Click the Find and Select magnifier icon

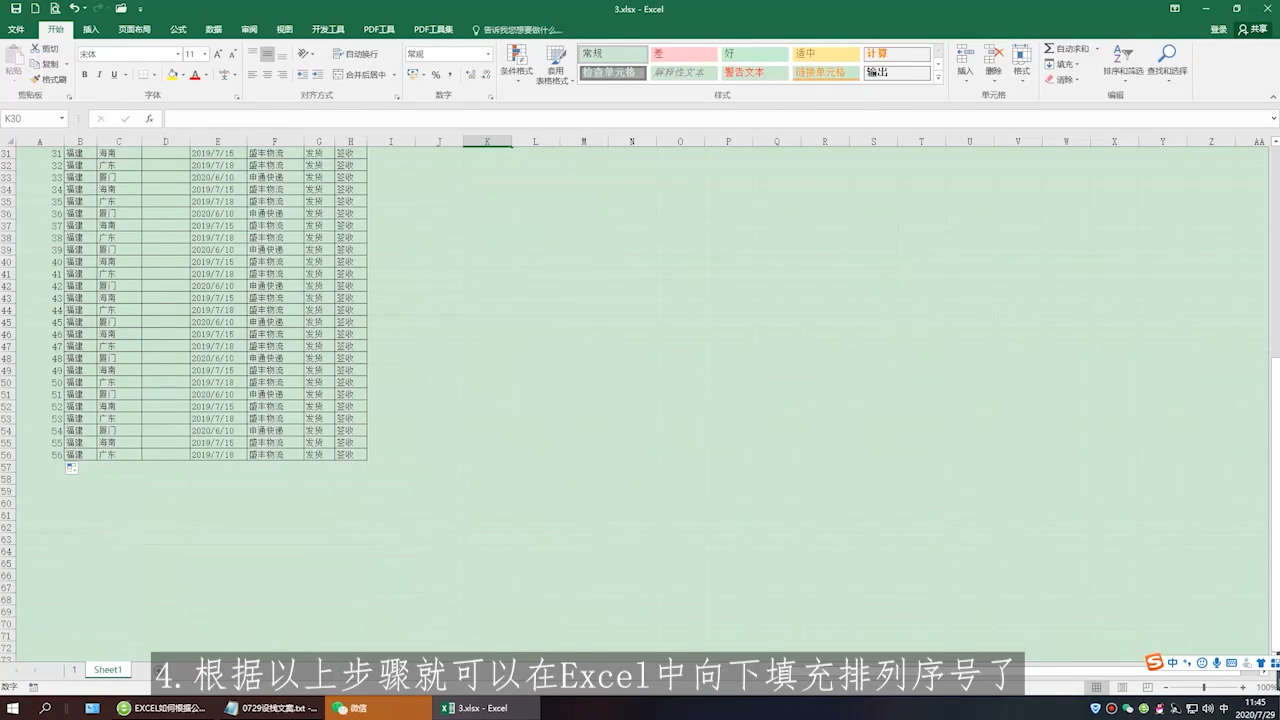coord(1167,54)
